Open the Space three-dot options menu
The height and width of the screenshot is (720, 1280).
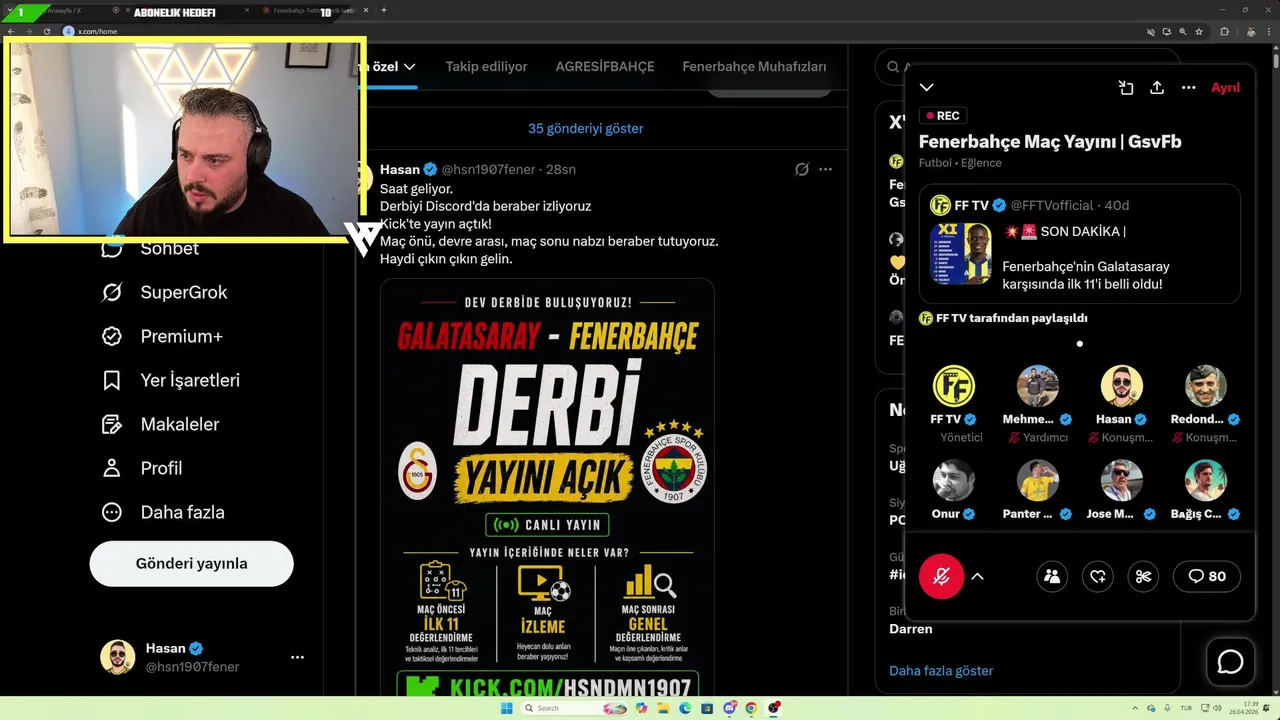tap(1188, 88)
